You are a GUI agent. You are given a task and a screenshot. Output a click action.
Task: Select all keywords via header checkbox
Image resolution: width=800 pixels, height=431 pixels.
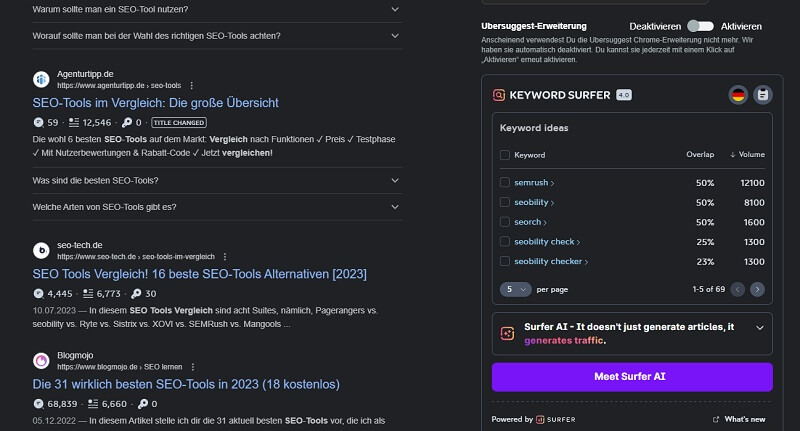coord(505,155)
